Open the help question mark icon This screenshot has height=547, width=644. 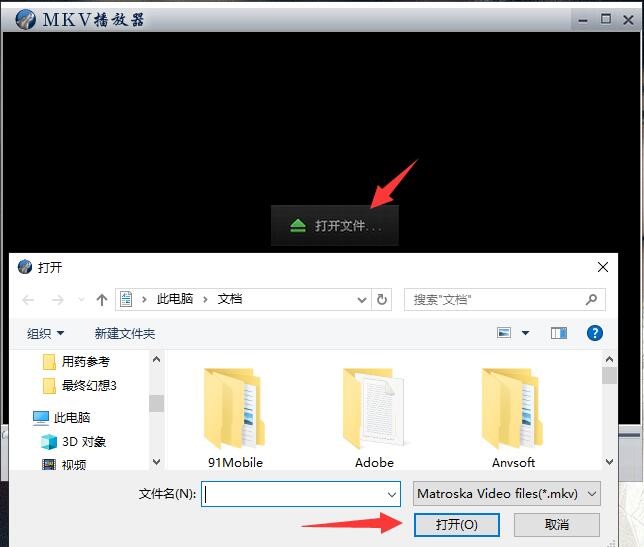click(595, 333)
